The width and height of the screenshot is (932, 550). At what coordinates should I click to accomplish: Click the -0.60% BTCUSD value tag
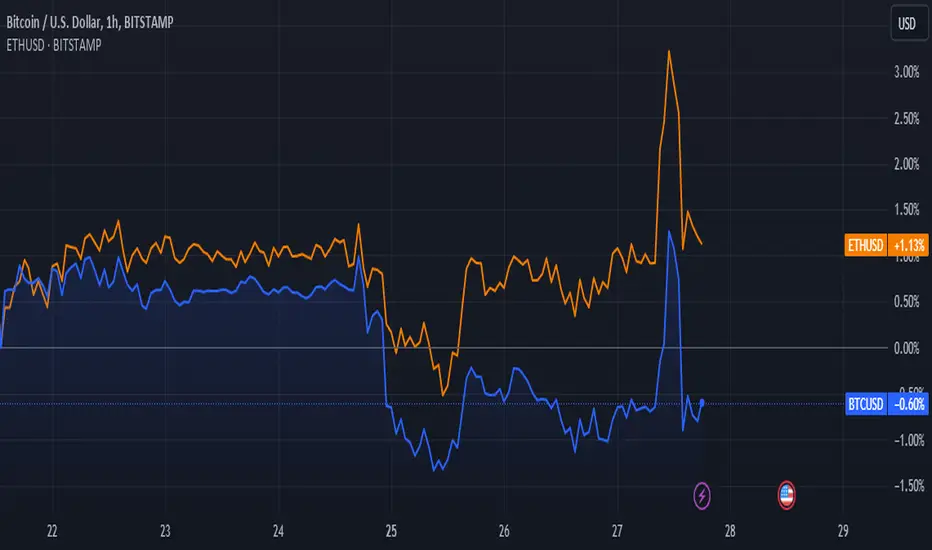click(908, 404)
